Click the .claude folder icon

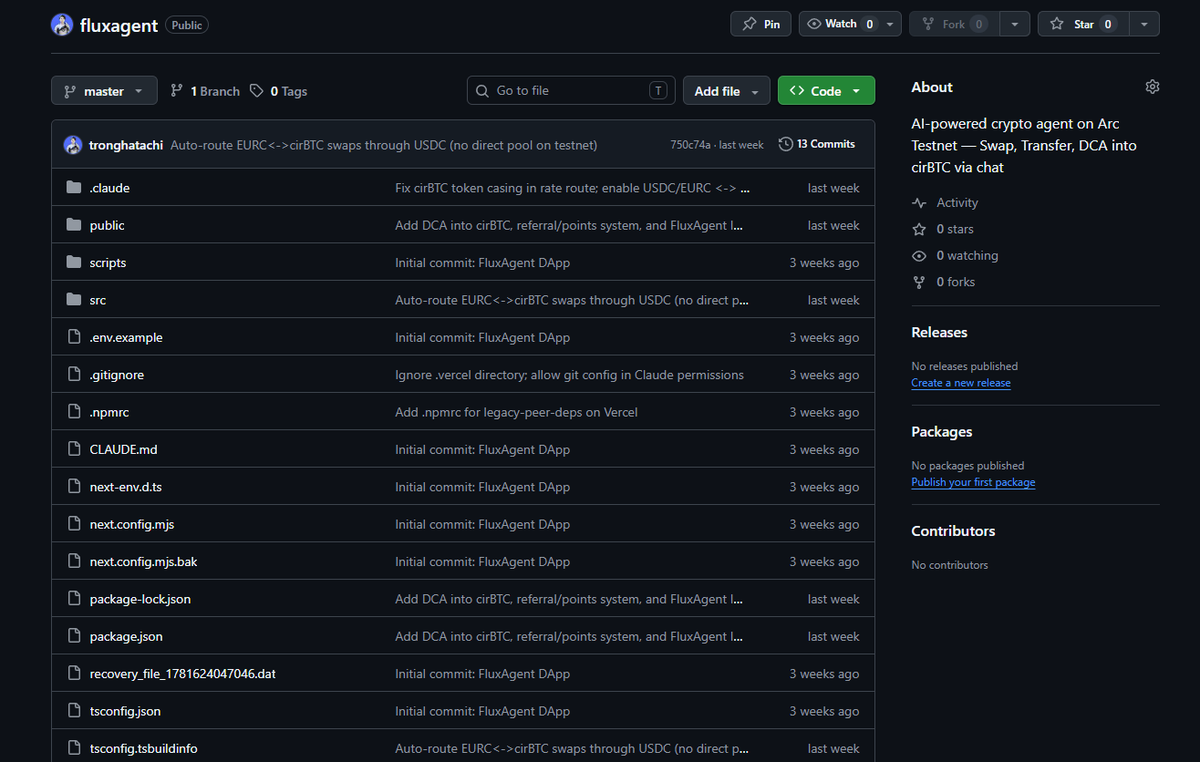tap(73, 188)
